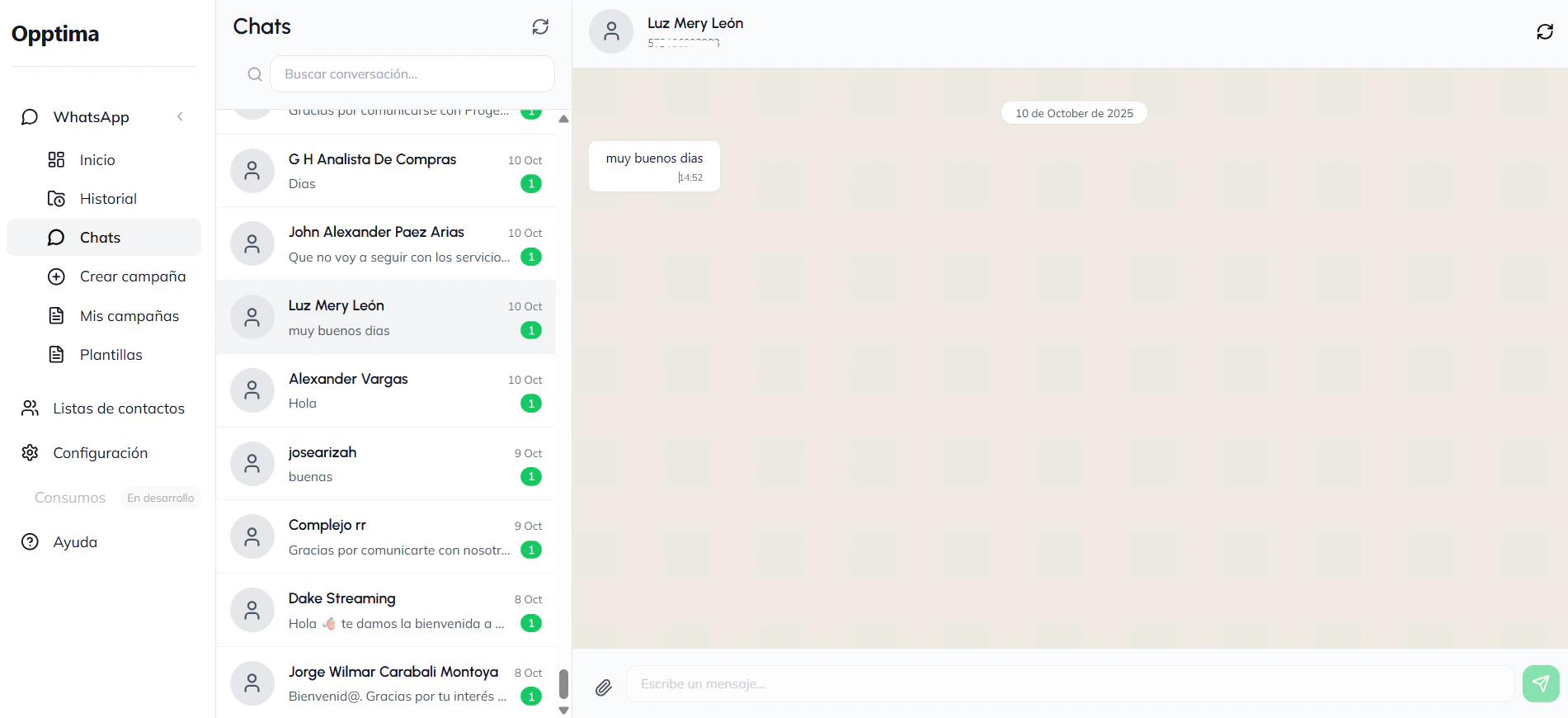Refresh the open conversation
This screenshot has width=1568, height=718.
point(1545,32)
